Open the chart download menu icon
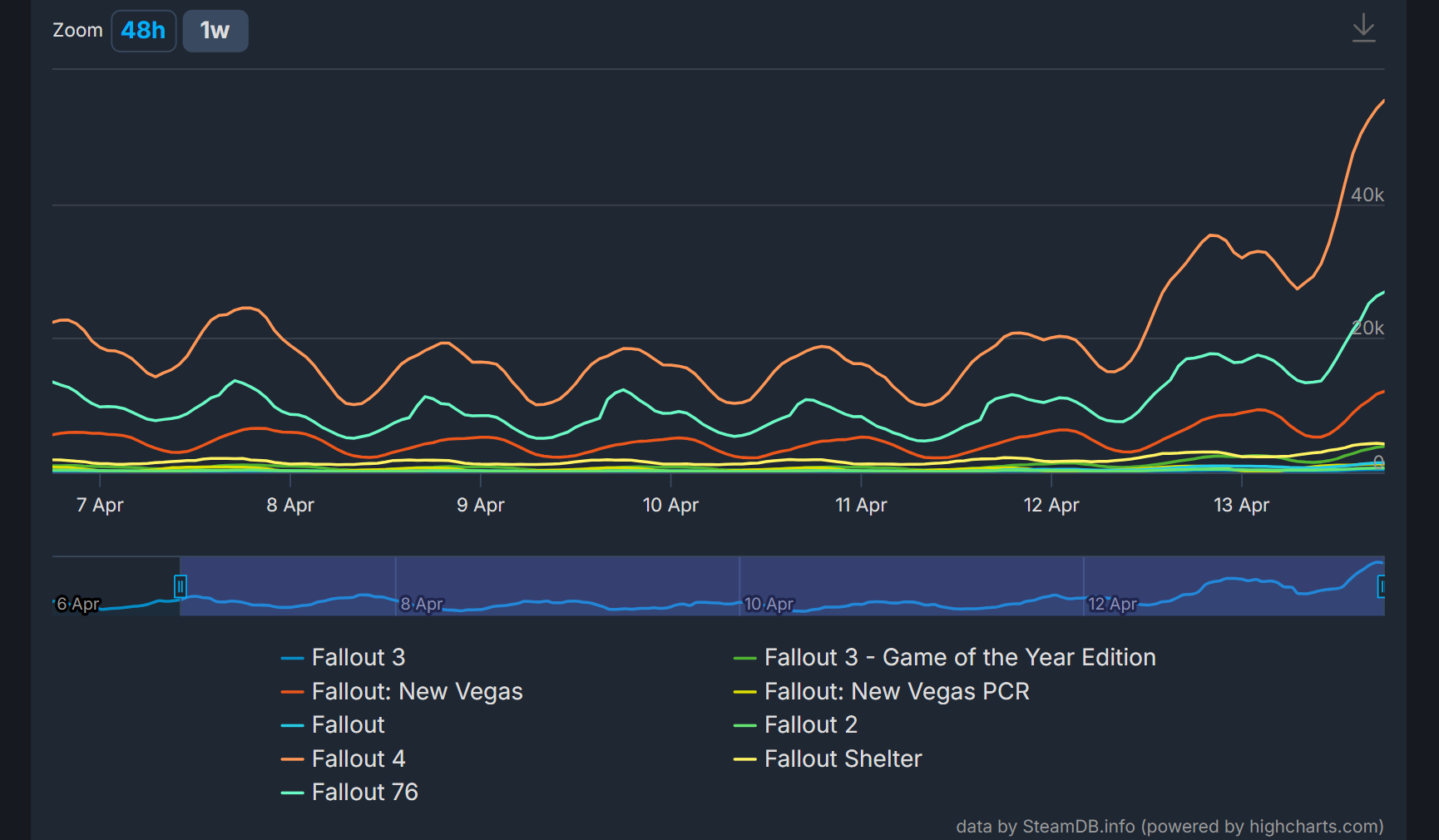This screenshot has height=840, width=1439. point(1363,28)
